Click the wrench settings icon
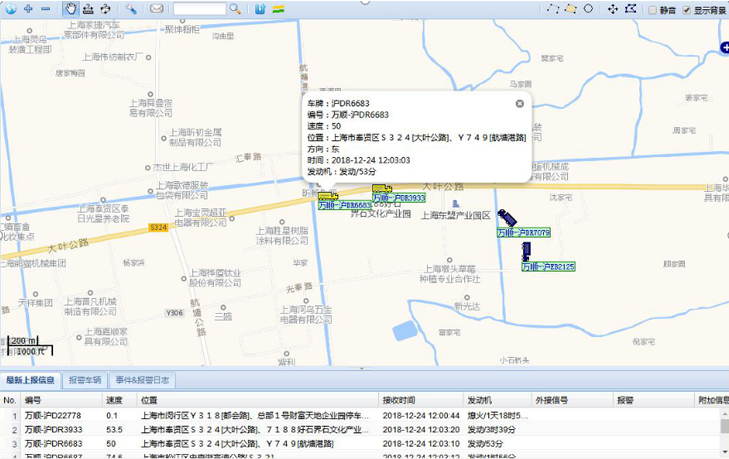Image resolution: width=729 pixels, height=459 pixels. tap(131, 9)
